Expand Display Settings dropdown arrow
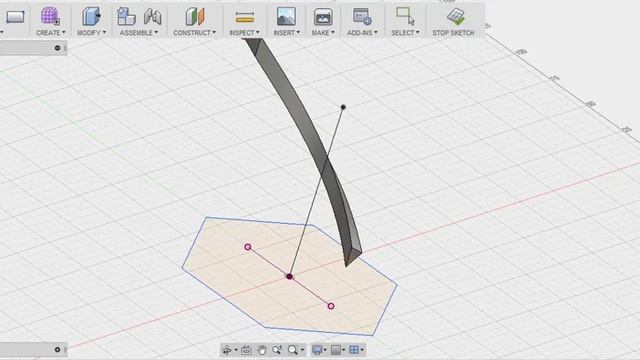The width and height of the screenshot is (640, 360). coord(325,350)
